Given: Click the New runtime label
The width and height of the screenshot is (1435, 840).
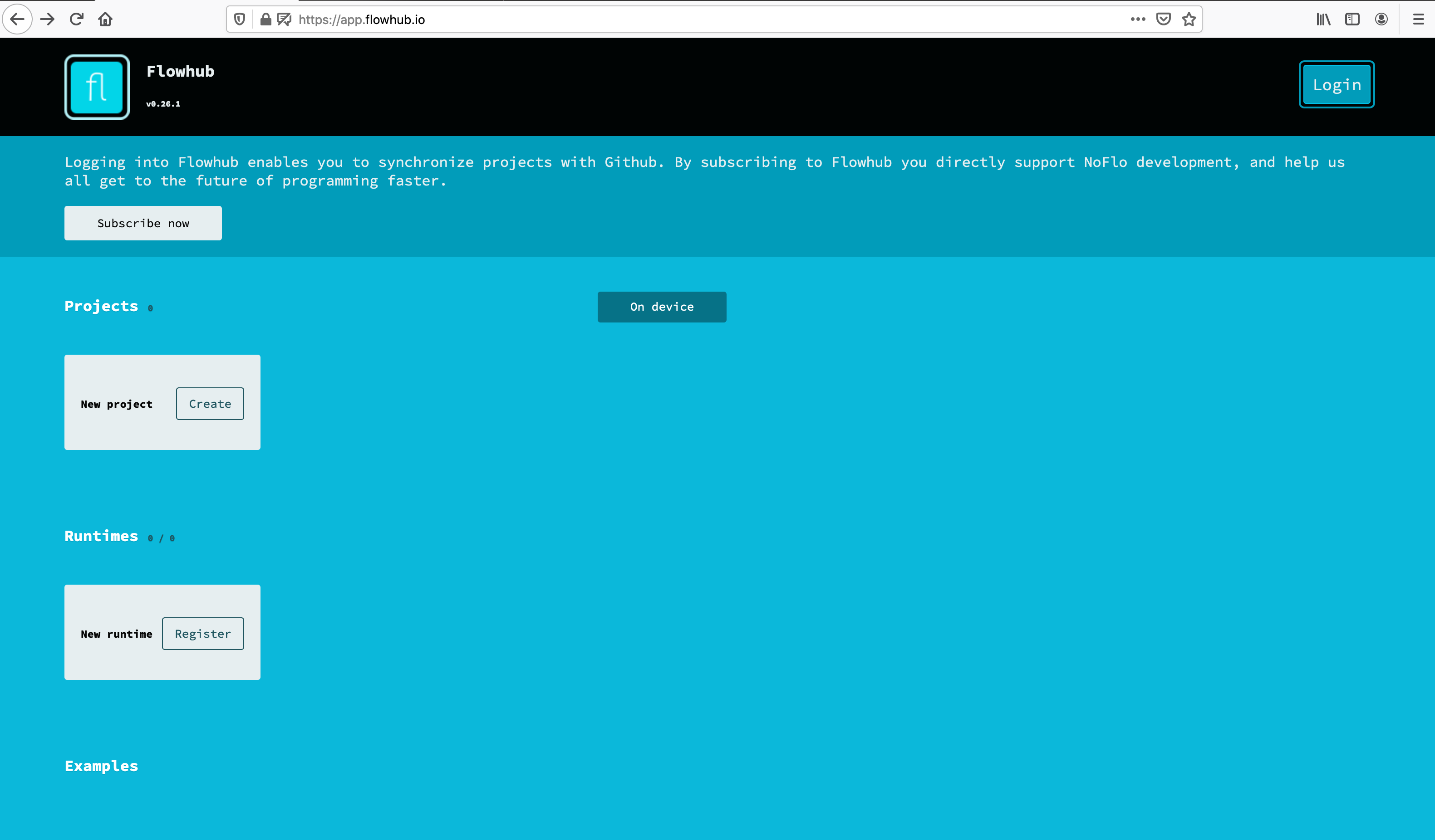Looking at the screenshot, I should coord(117,634).
